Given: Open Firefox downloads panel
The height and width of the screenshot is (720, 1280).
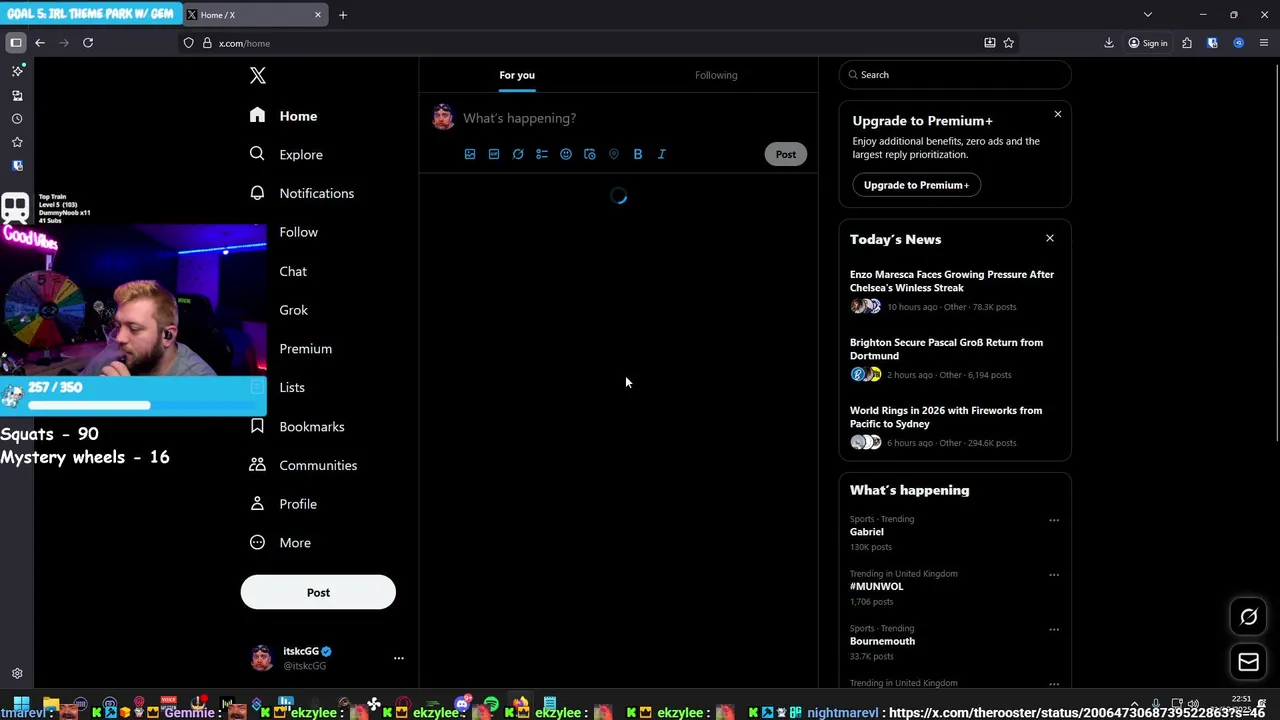Looking at the screenshot, I should coord(1109,43).
